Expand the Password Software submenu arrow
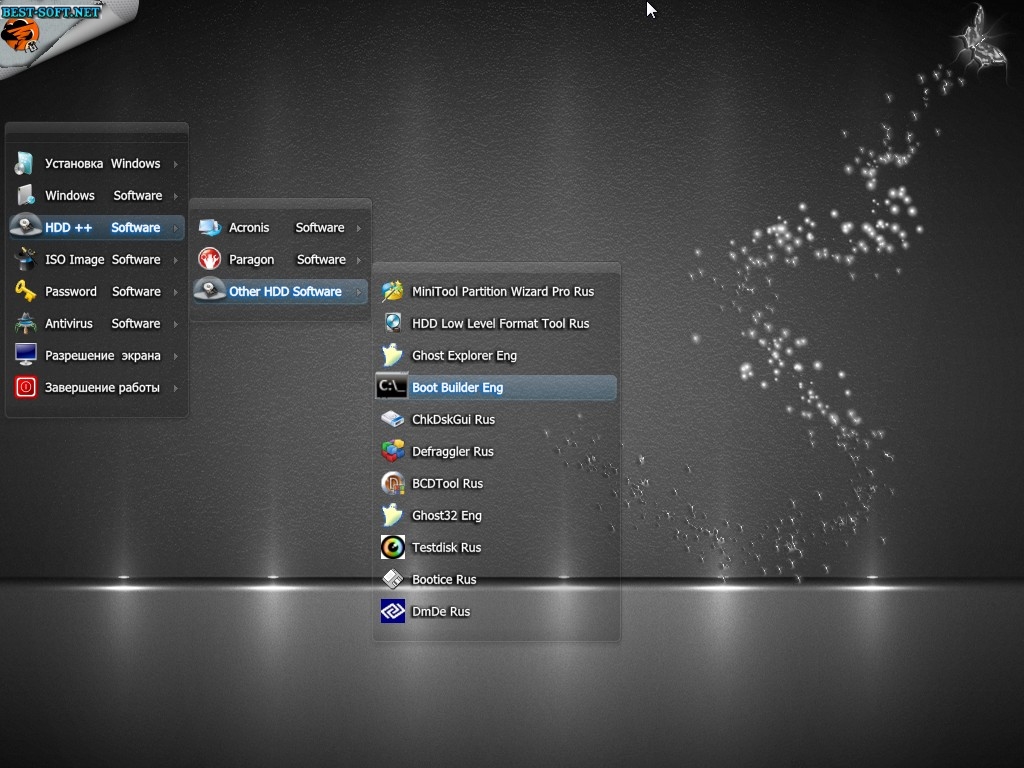1024x768 pixels. [x=176, y=292]
